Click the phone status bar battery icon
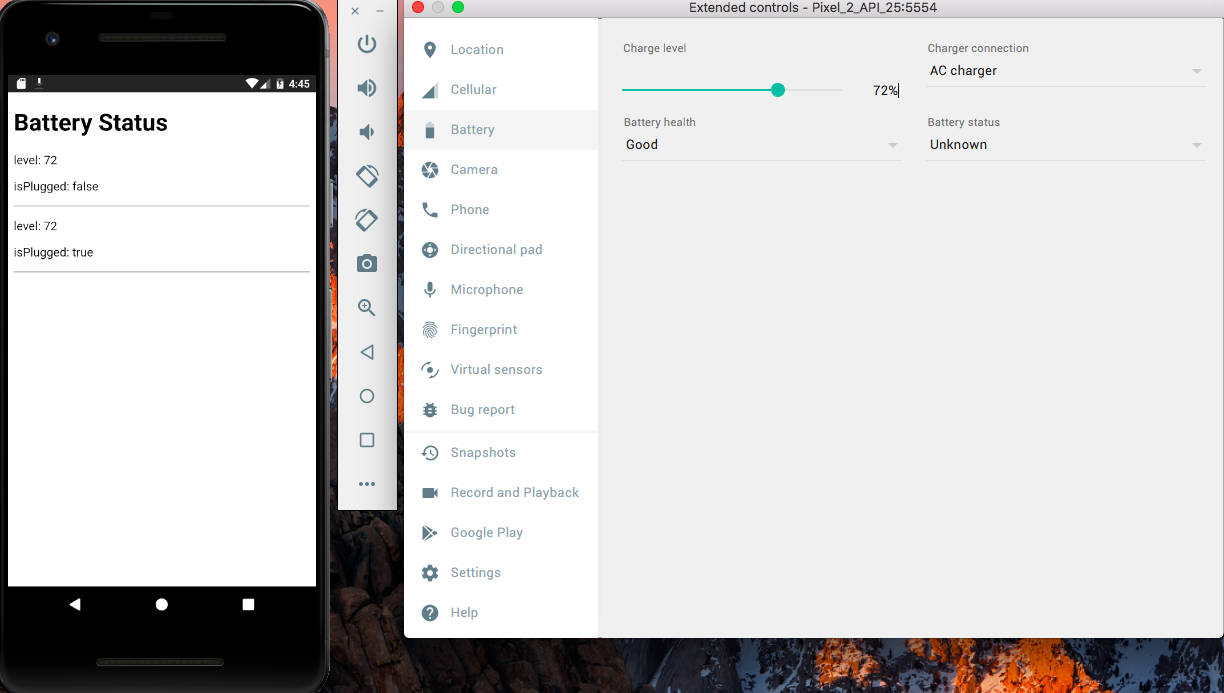Screen dimensions: 1224x693 (280, 84)
